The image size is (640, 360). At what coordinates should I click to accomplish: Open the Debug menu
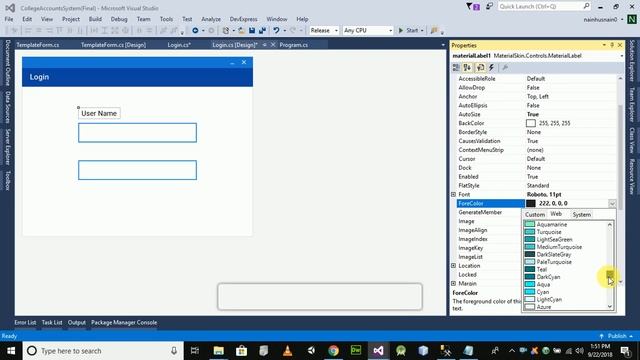(x=119, y=19)
